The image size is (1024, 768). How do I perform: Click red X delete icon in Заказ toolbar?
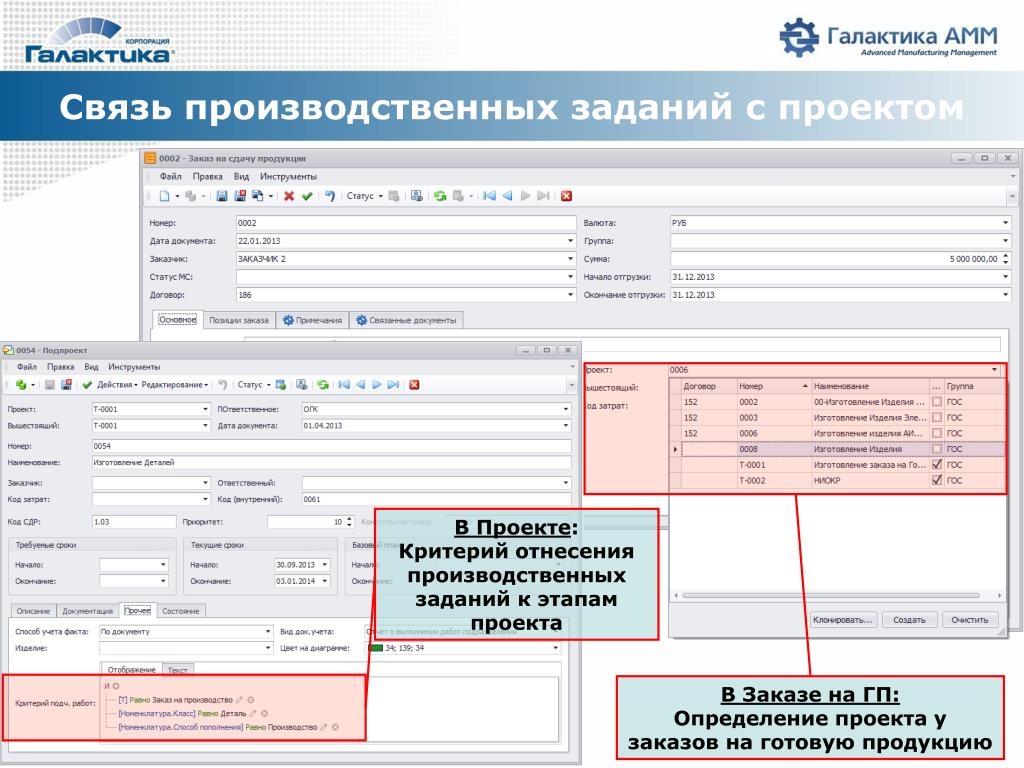click(289, 196)
